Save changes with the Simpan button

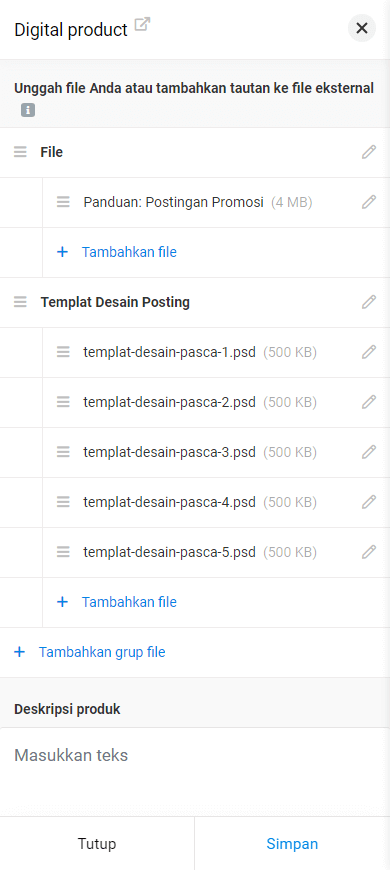pyautogui.click(x=292, y=843)
